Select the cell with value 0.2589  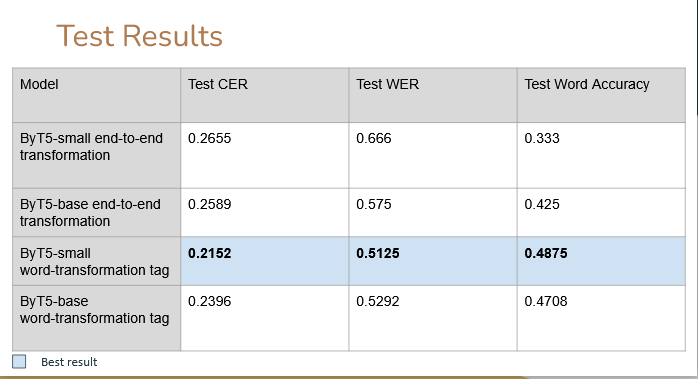click(x=265, y=212)
